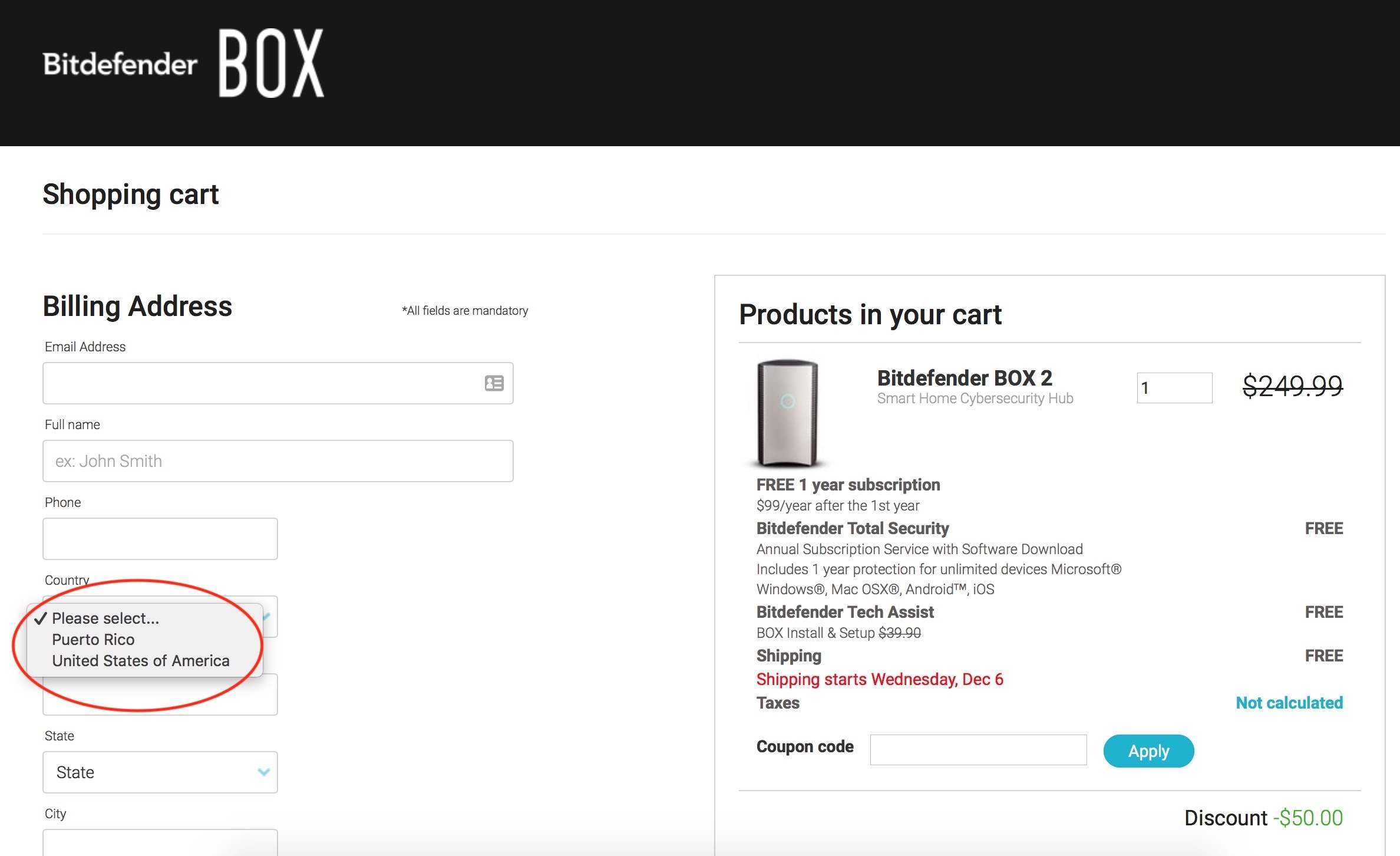Click the Bitdefender BOX 2 product title
The image size is (1400, 856).
pyautogui.click(x=964, y=378)
